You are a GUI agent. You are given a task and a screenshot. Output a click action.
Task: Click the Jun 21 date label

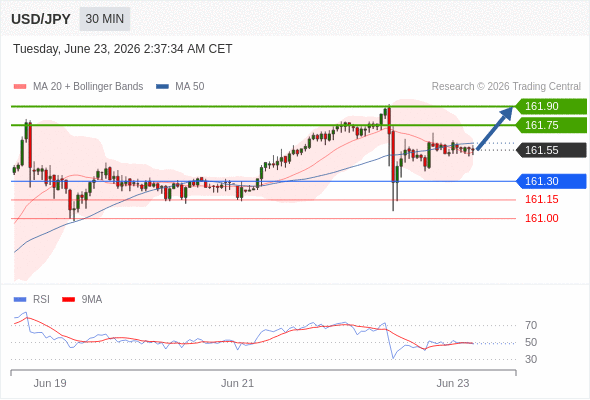pos(237,383)
